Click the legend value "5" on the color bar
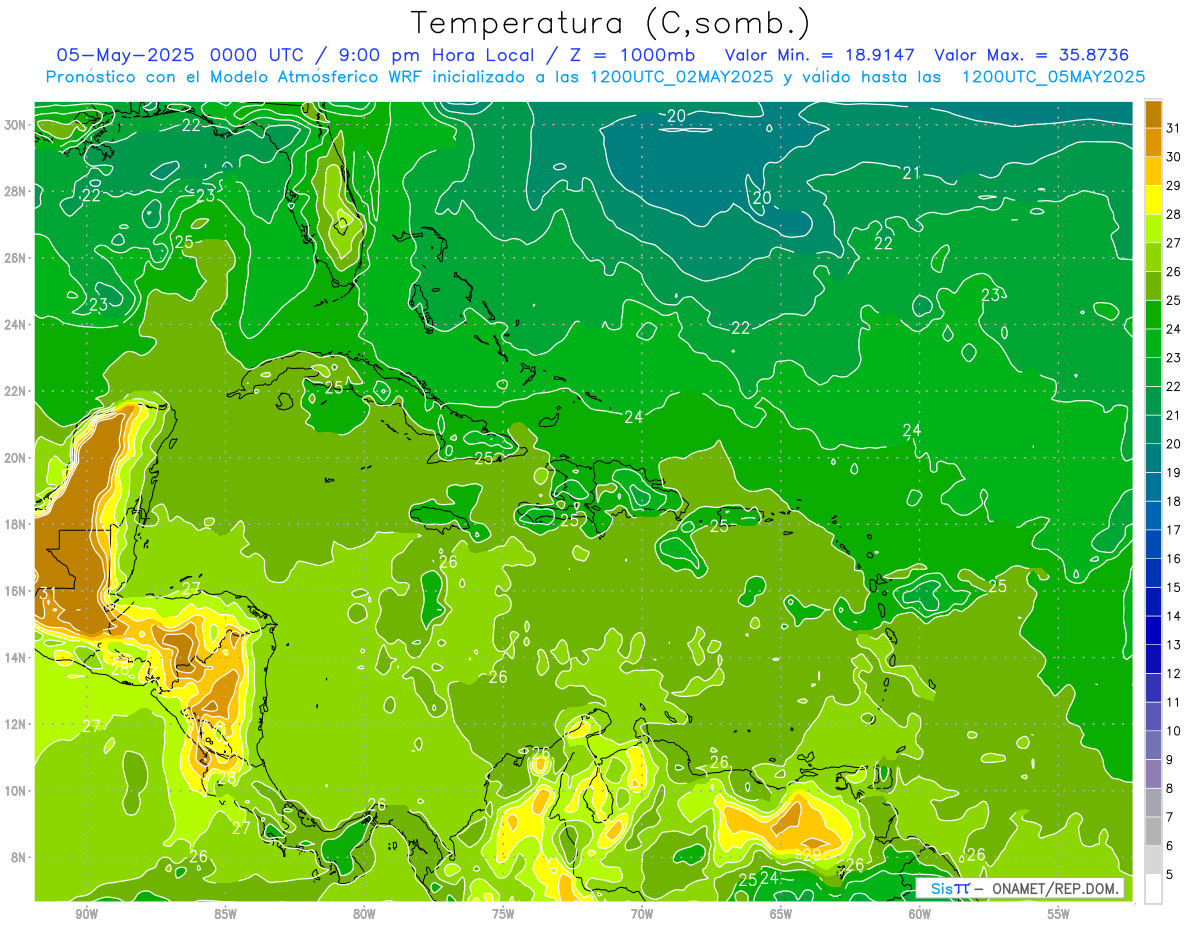This screenshot has height=927, width=1200. pyautogui.click(x=1170, y=874)
